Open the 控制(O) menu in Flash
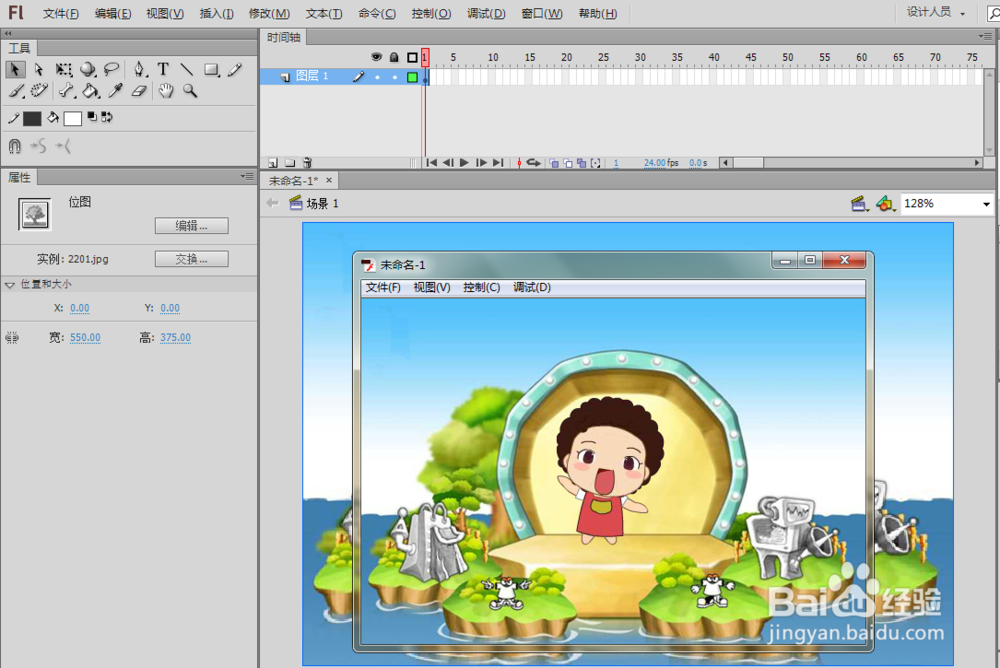1000x668 pixels. pos(431,13)
